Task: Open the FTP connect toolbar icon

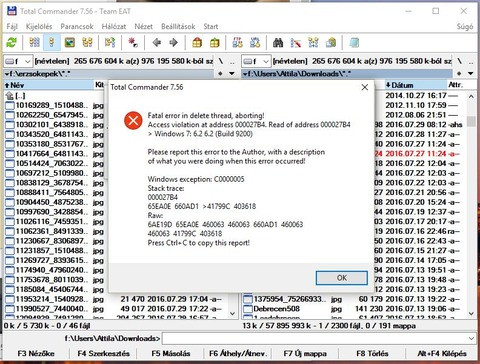Action: click(237, 43)
